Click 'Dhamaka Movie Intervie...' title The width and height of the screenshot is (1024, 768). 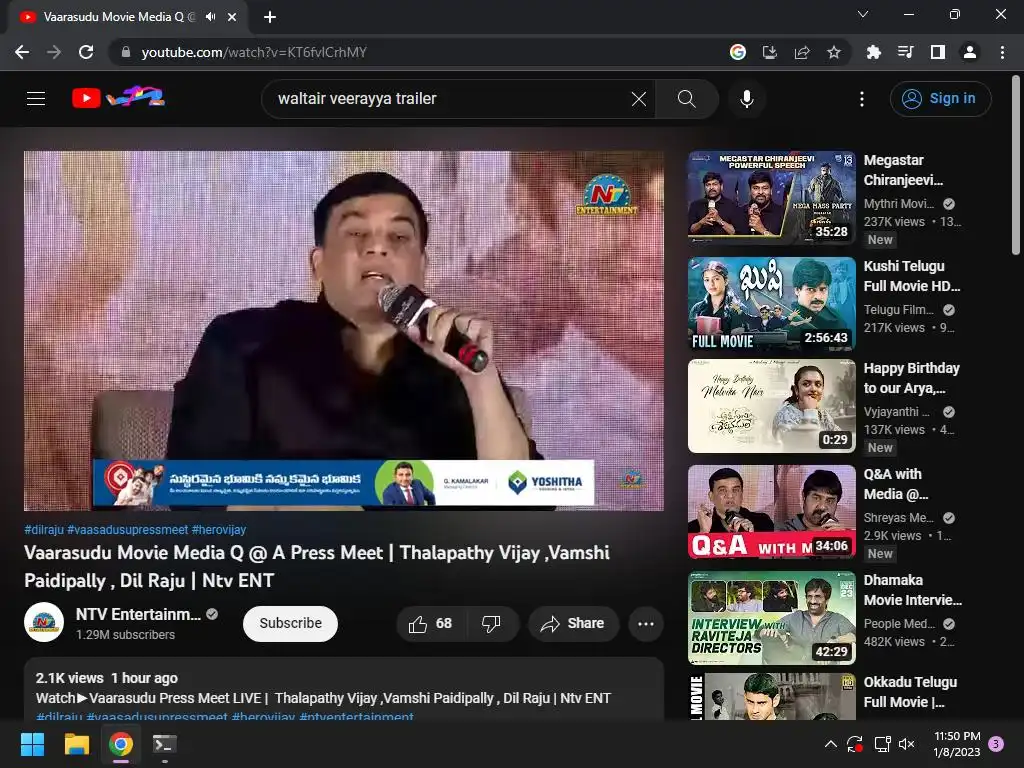coord(912,590)
